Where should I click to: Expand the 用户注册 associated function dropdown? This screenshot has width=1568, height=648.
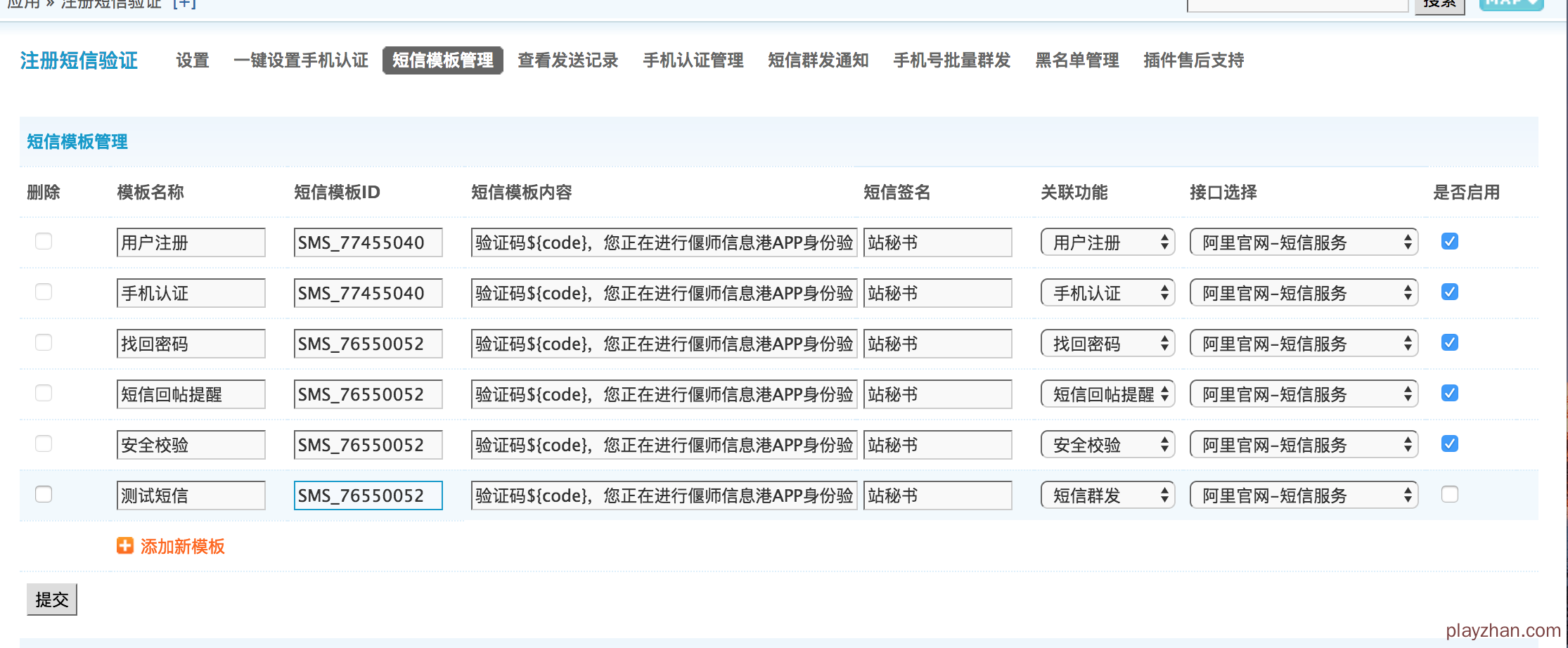click(x=1107, y=242)
